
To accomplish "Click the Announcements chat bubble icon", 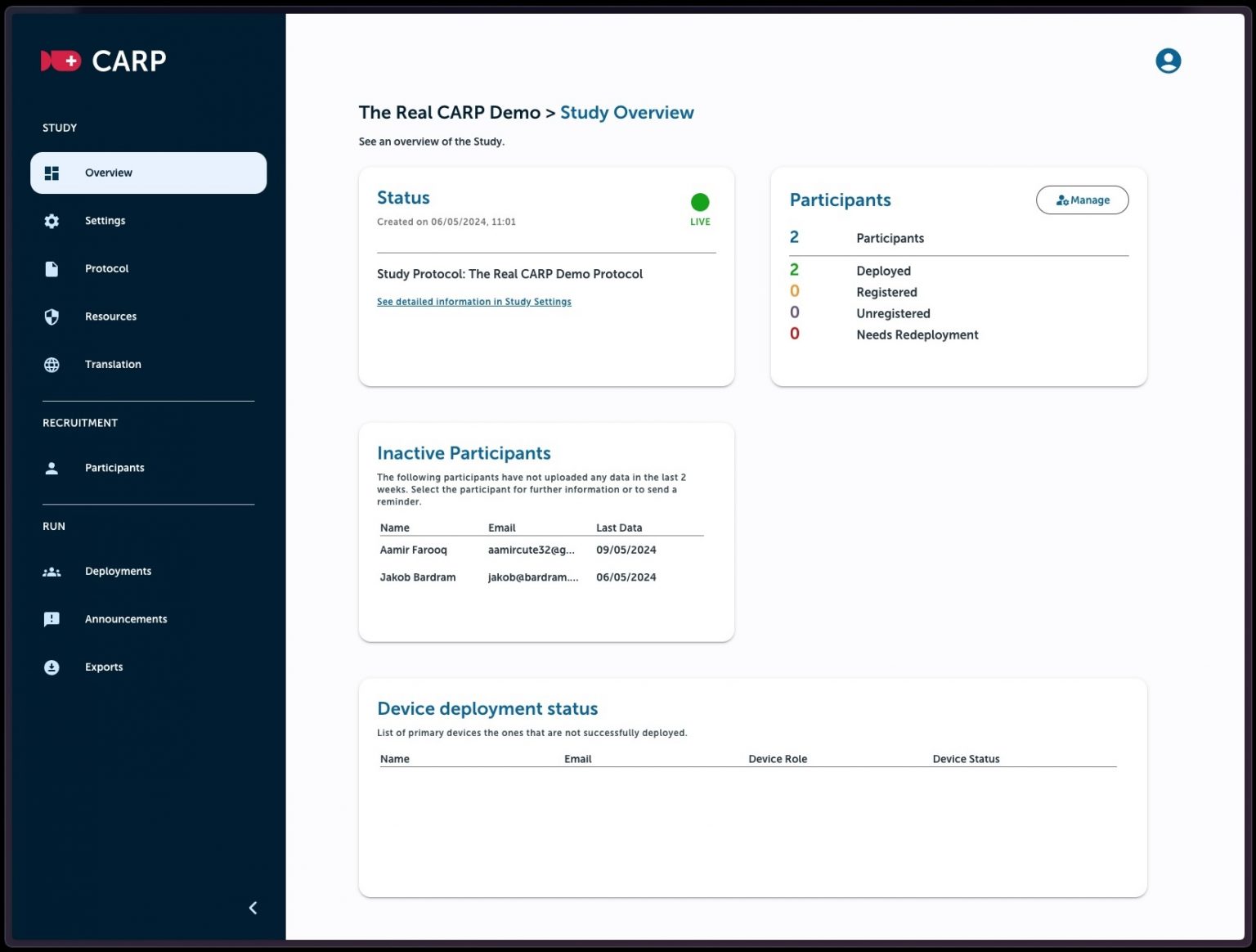I will (x=52, y=619).
